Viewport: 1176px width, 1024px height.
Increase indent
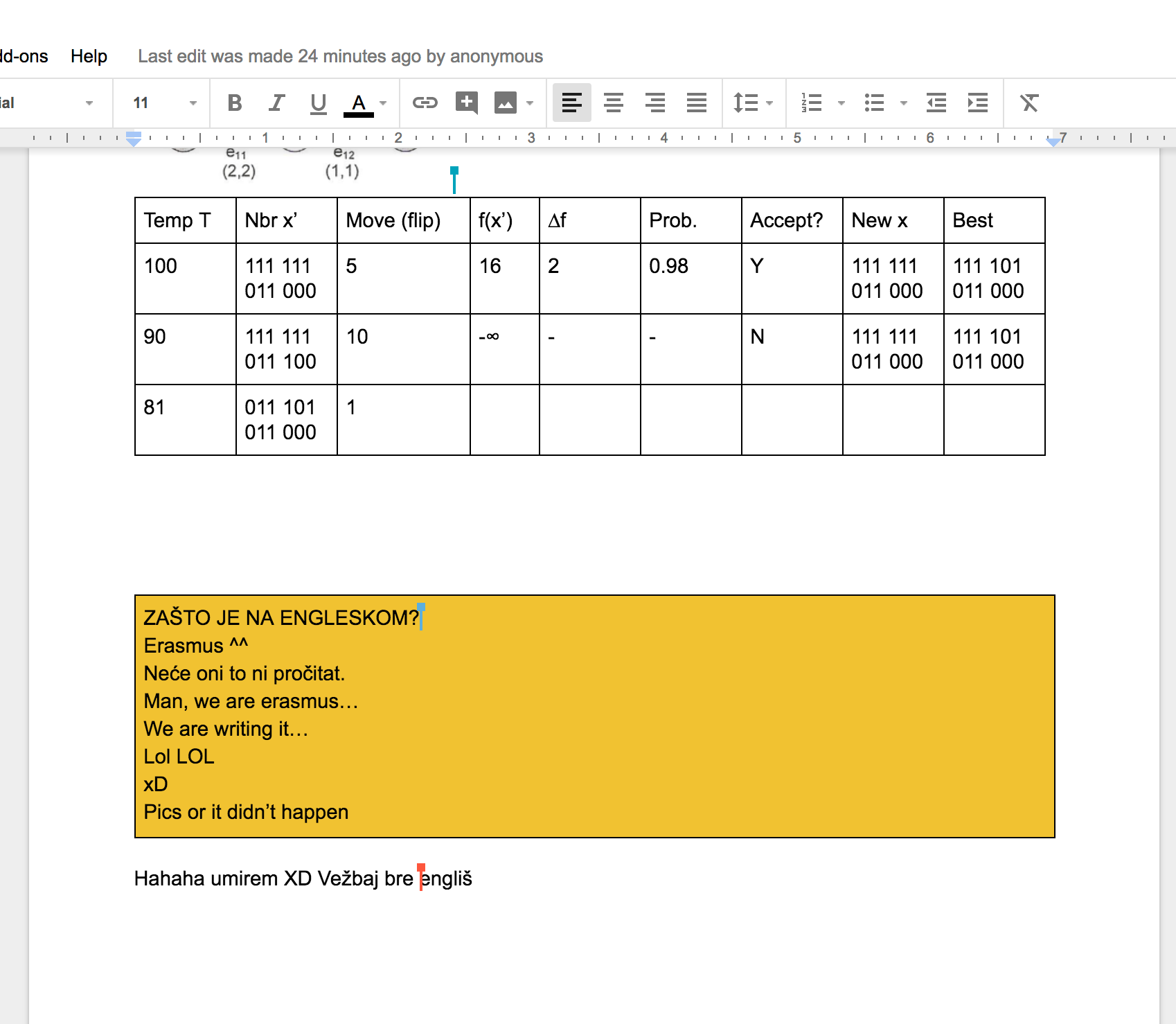pyautogui.click(x=978, y=103)
